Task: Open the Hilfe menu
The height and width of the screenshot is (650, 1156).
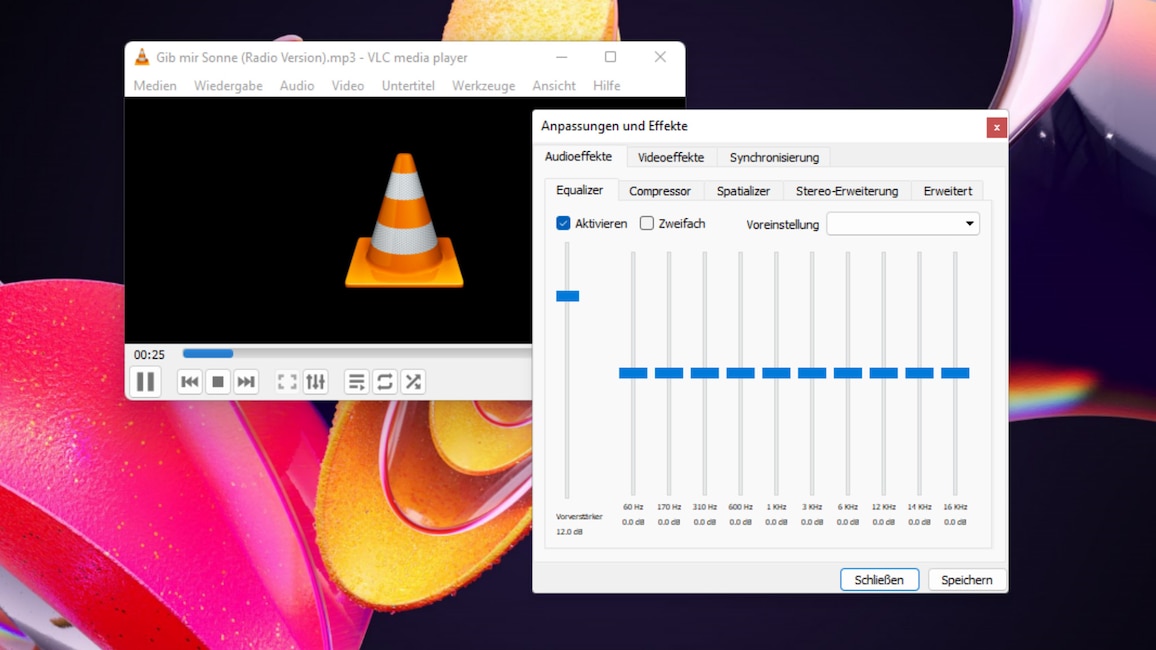Action: (x=607, y=85)
